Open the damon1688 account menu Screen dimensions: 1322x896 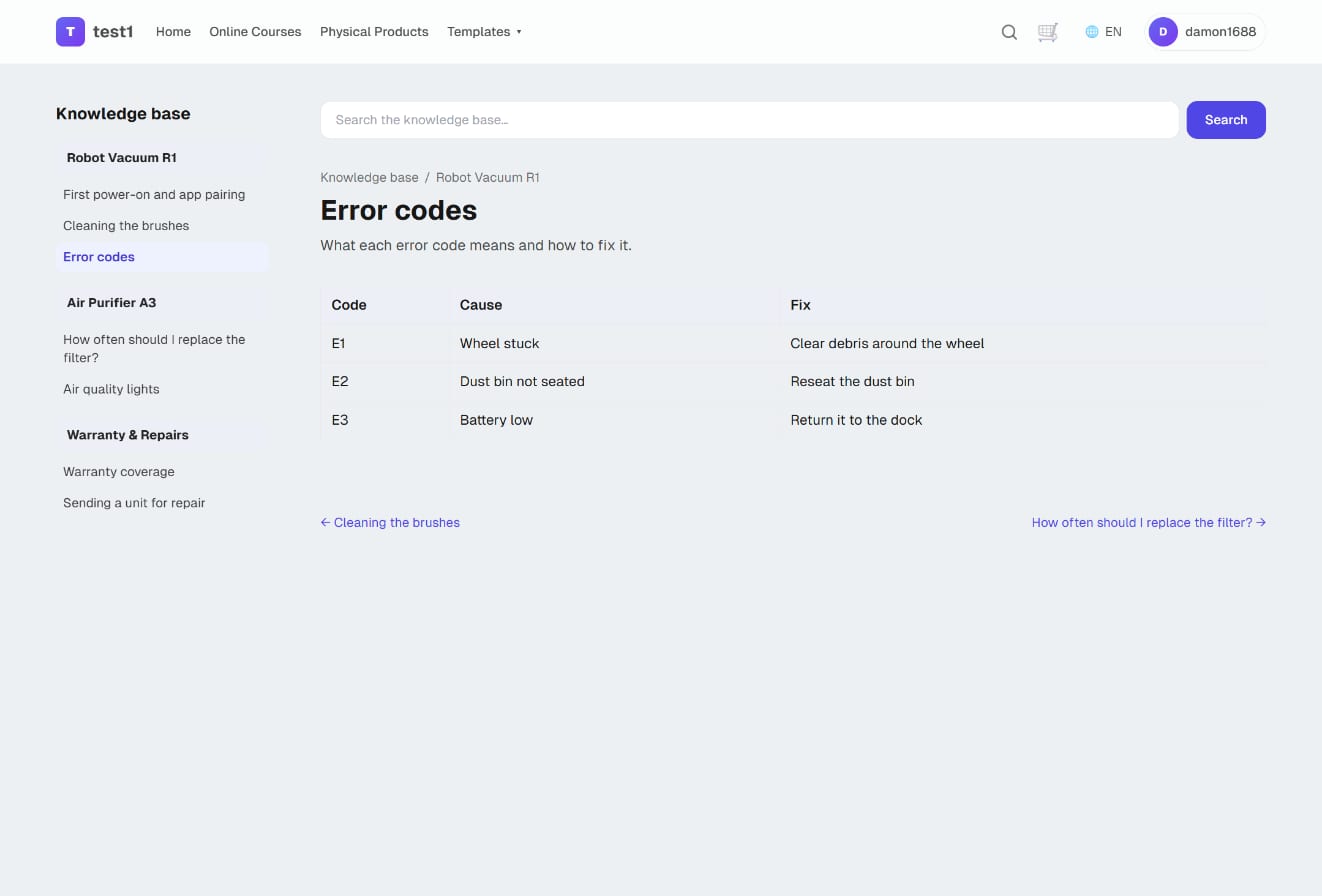coord(1205,32)
